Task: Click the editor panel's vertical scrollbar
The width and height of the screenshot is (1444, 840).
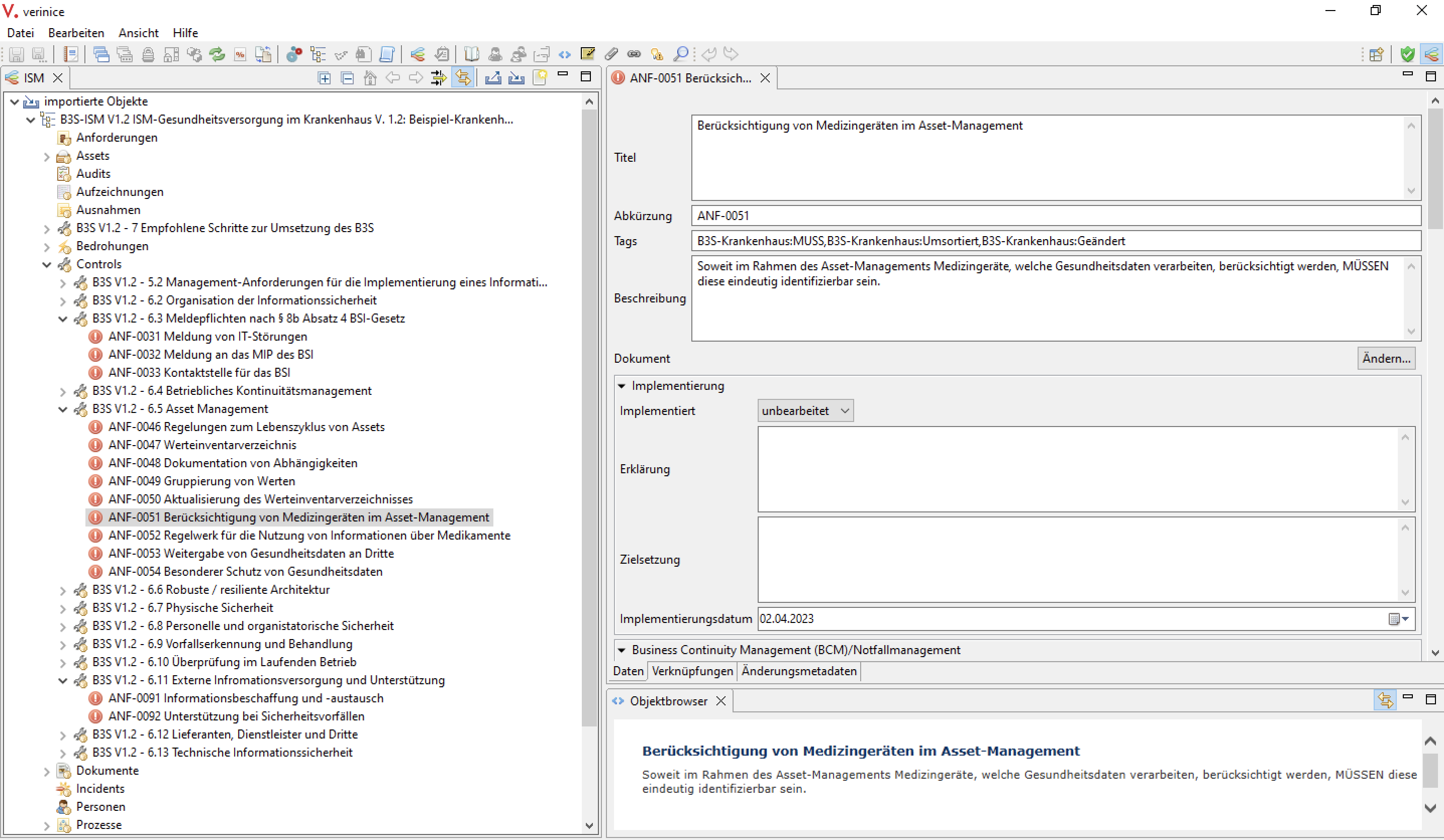Action: pos(1435,169)
